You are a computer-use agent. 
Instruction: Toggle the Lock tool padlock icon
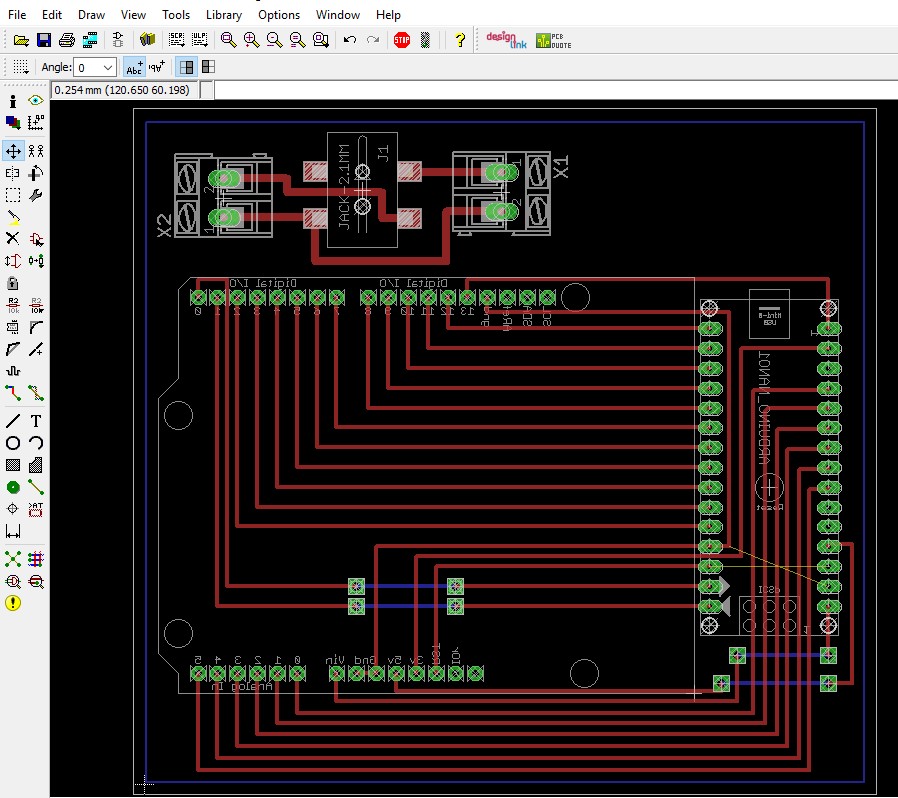pos(13,283)
